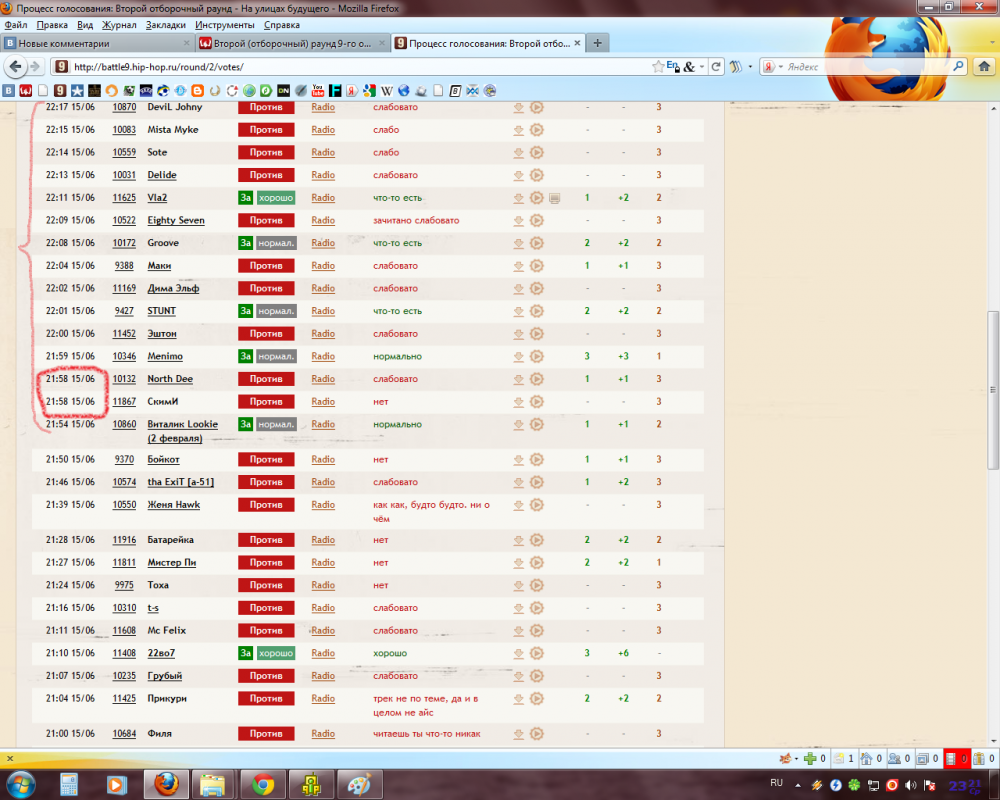This screenshot has height=800, width=1000.
Task: Switch to the Новые комментарии tab
Action: click(x=95, y=43)
